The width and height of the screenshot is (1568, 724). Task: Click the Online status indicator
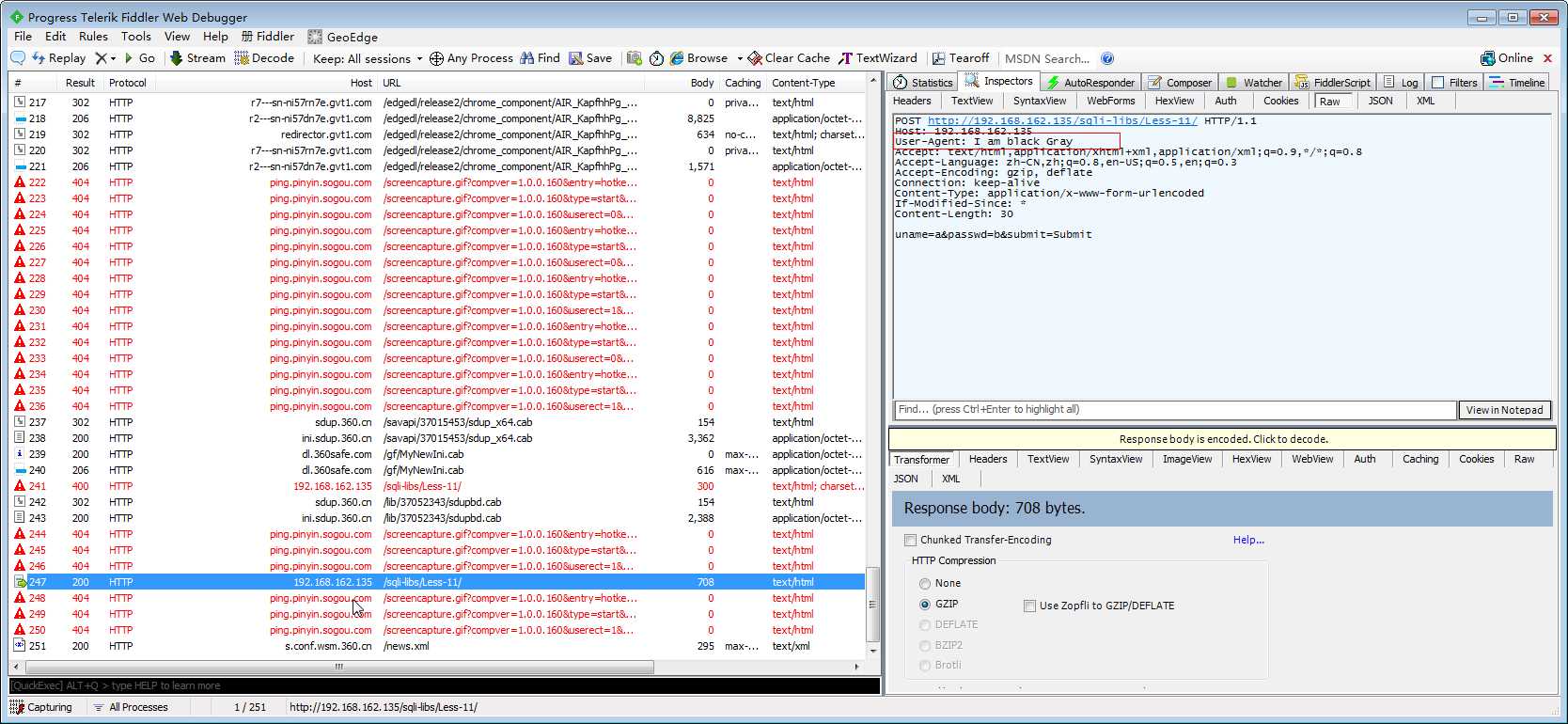point(1507,58)
